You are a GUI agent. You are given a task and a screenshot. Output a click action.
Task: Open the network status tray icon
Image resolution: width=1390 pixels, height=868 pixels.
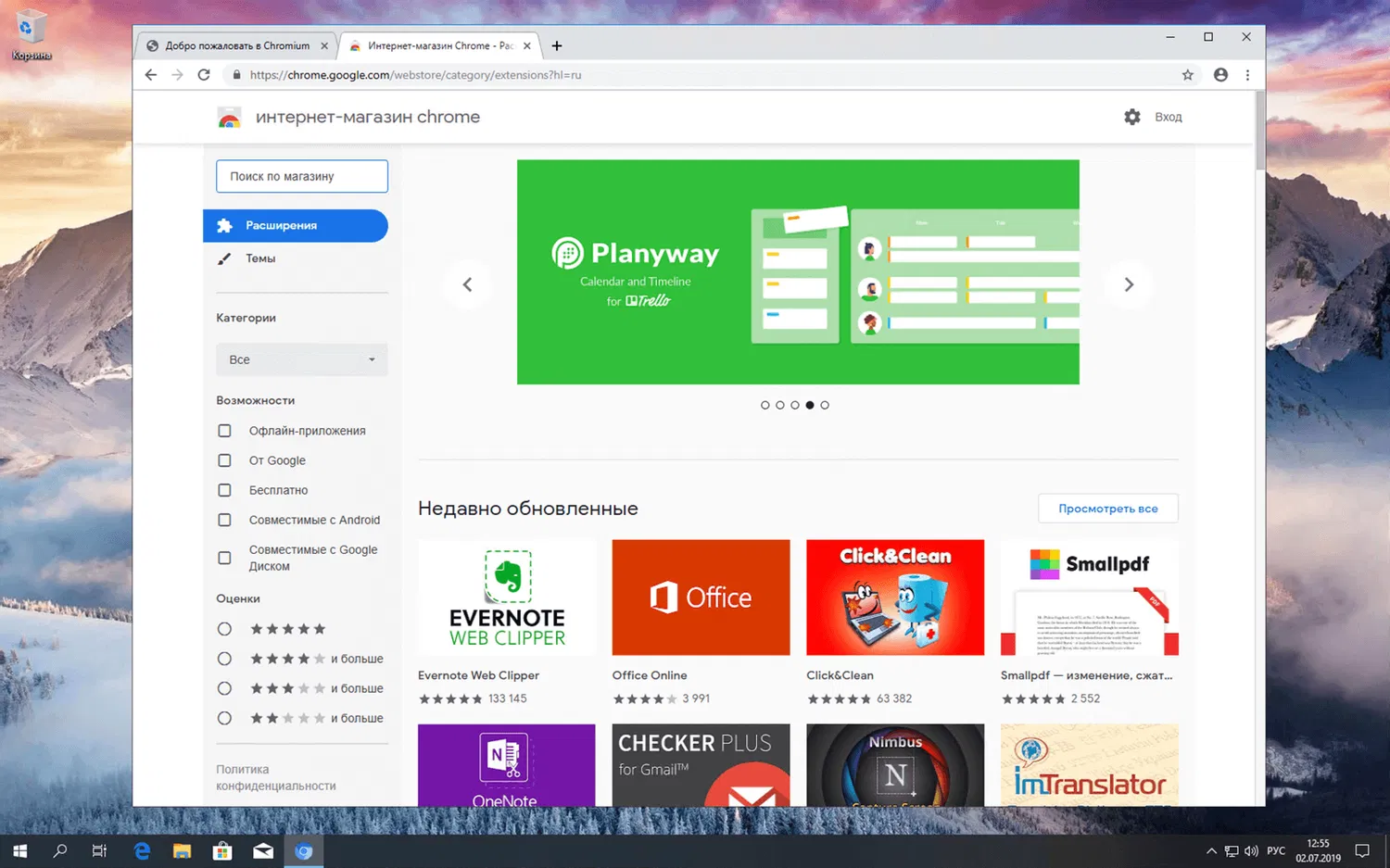pos(1232,850)
